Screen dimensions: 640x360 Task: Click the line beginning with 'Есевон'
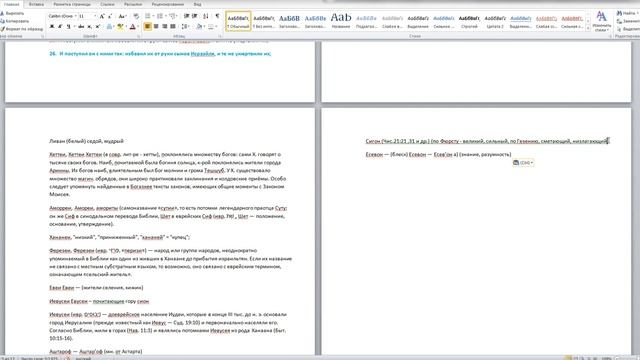438,154
